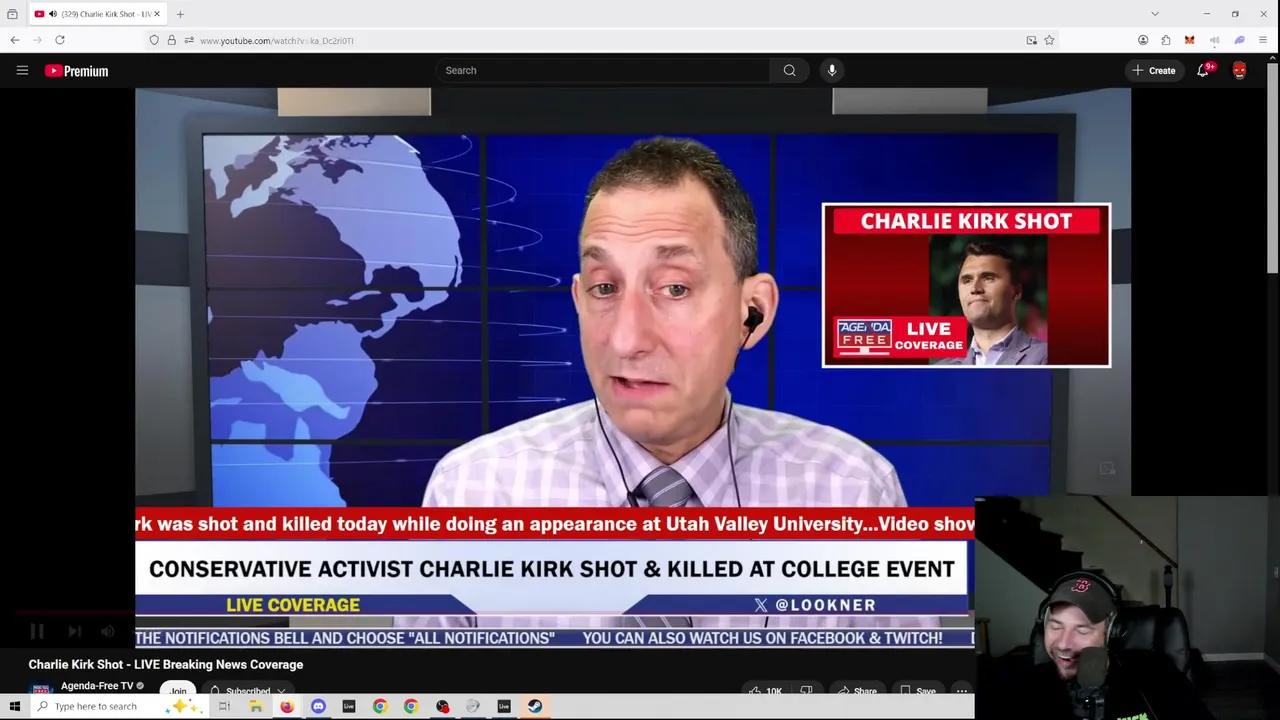Go to YouTube Premium home logo

click(76, 71)
